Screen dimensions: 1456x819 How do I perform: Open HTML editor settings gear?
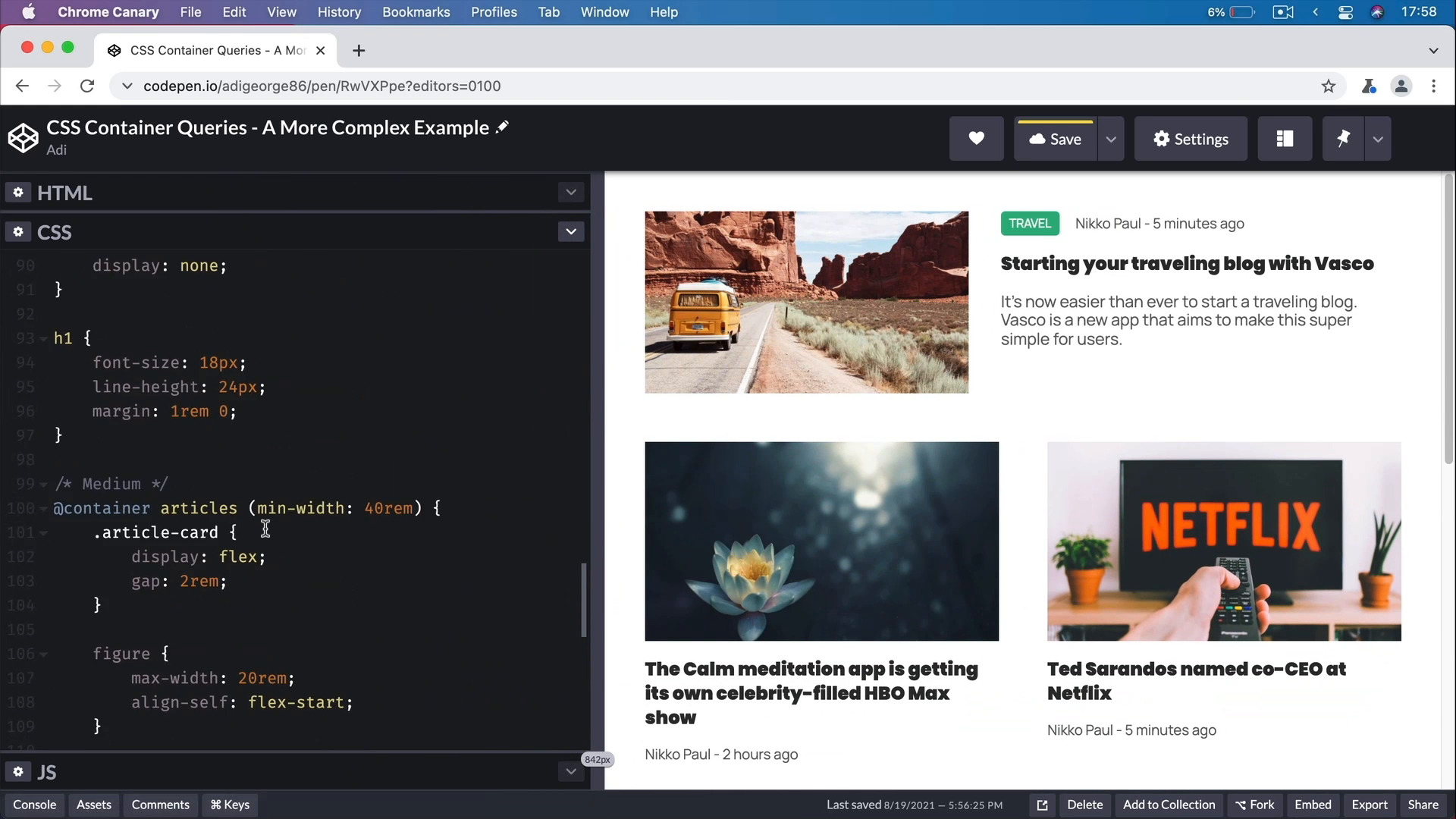coord(18,193)
